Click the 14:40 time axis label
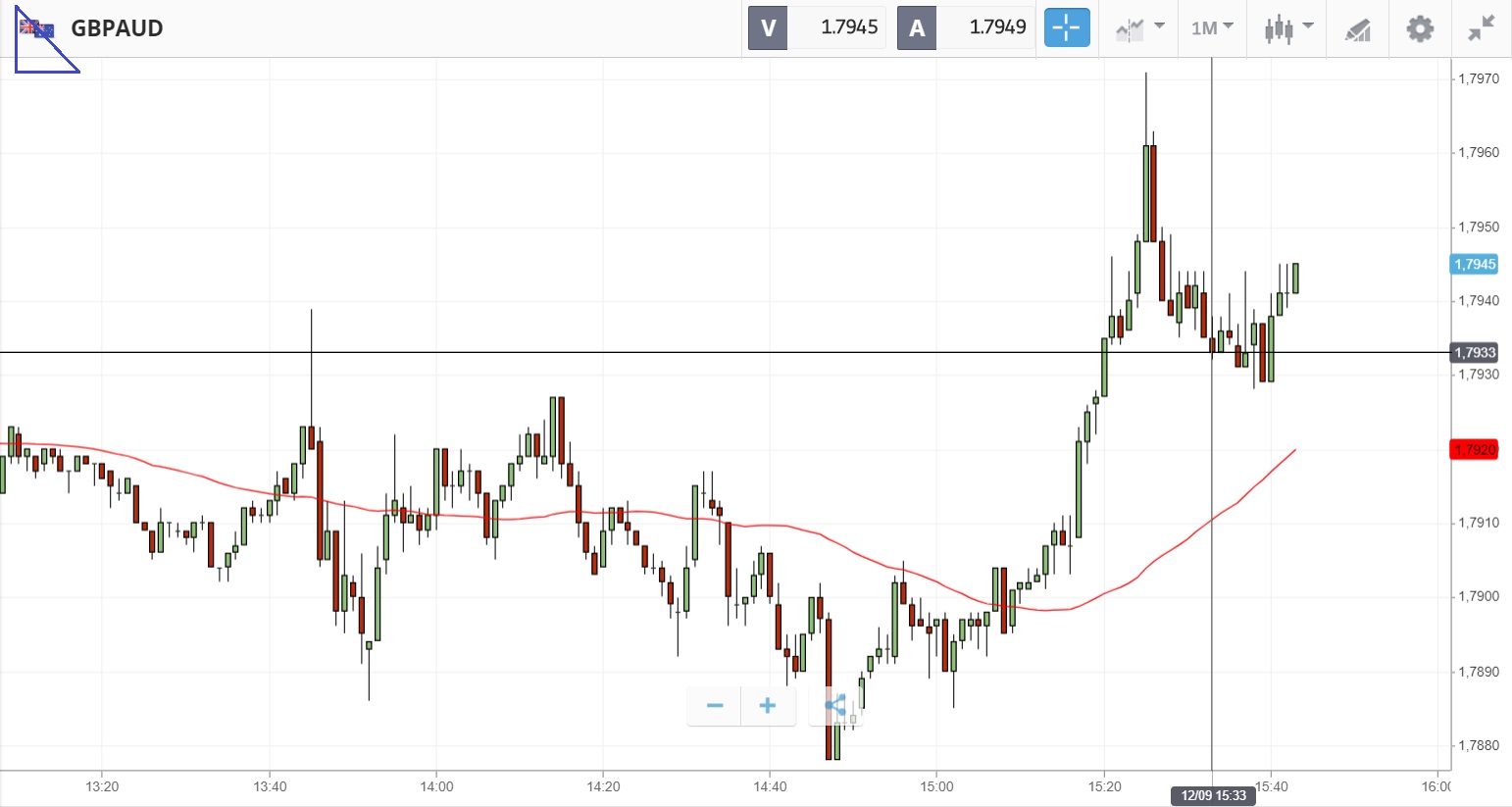 coord(770,786)
